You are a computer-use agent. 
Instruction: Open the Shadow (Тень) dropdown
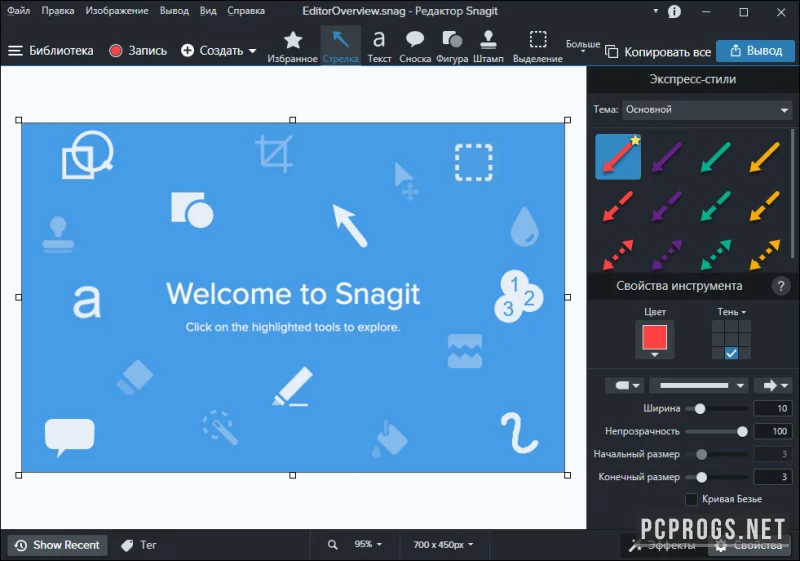(x=732, y=312)
